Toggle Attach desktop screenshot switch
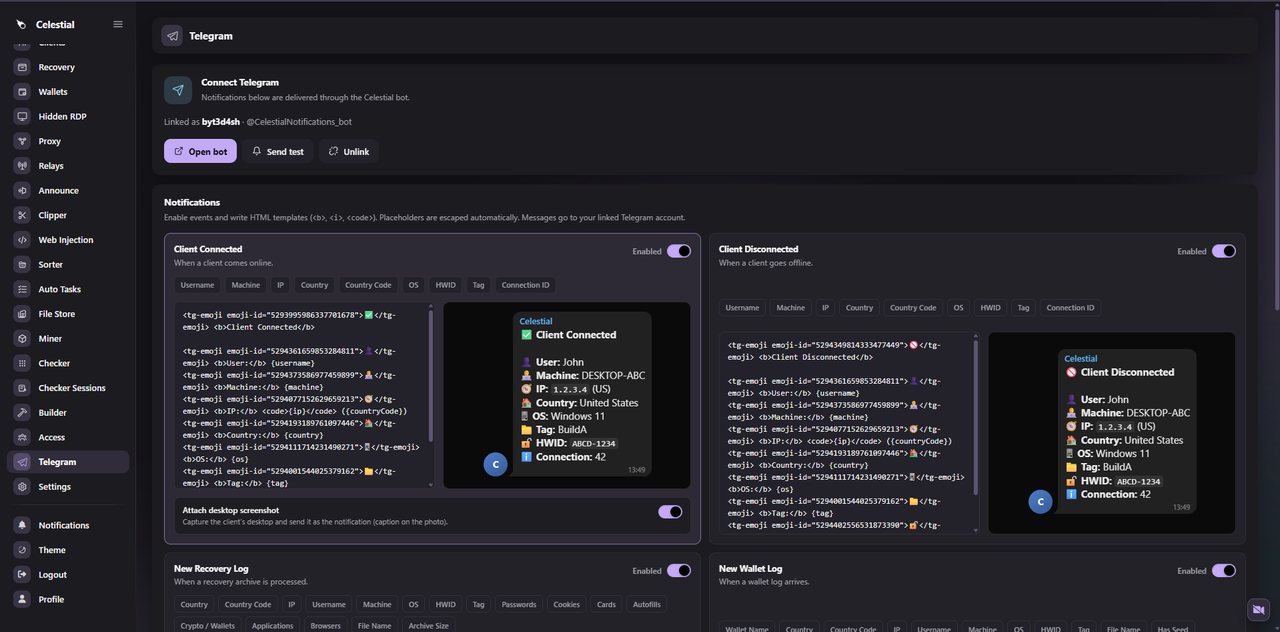The width and height of the screenshot is (1280, 632). tap(670, 512)
